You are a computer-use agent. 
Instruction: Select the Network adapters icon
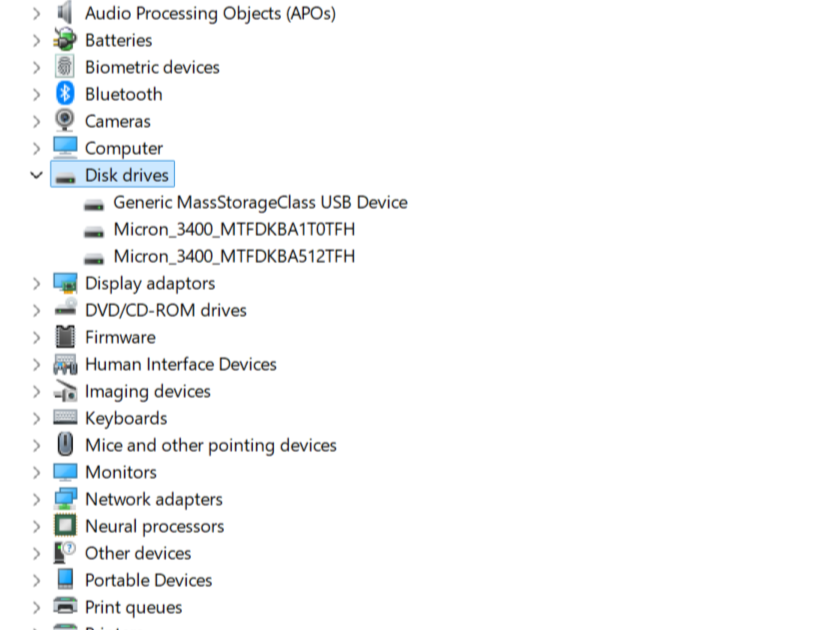tap(64, 499)
